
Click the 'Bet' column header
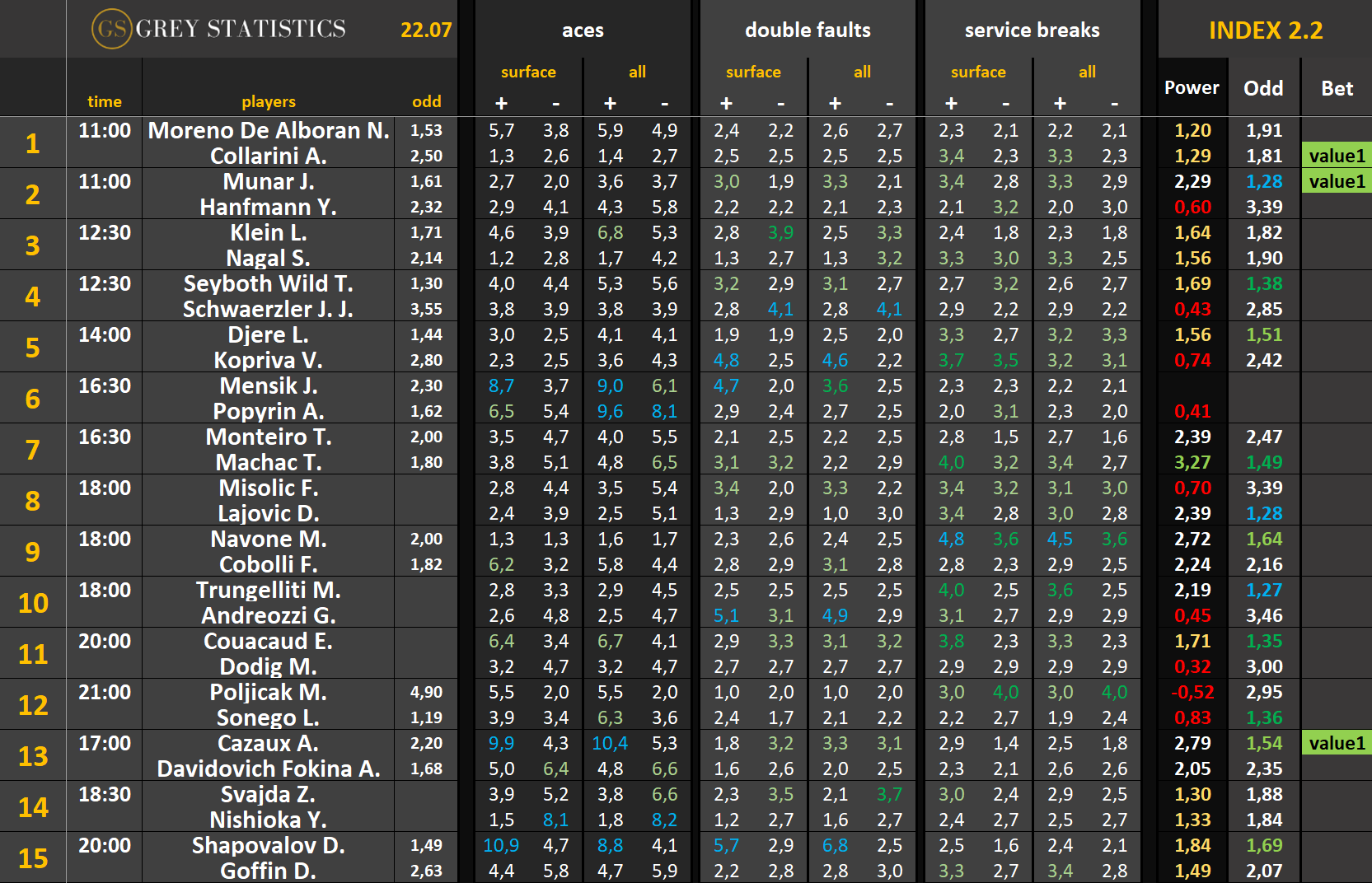[1337, 88]
